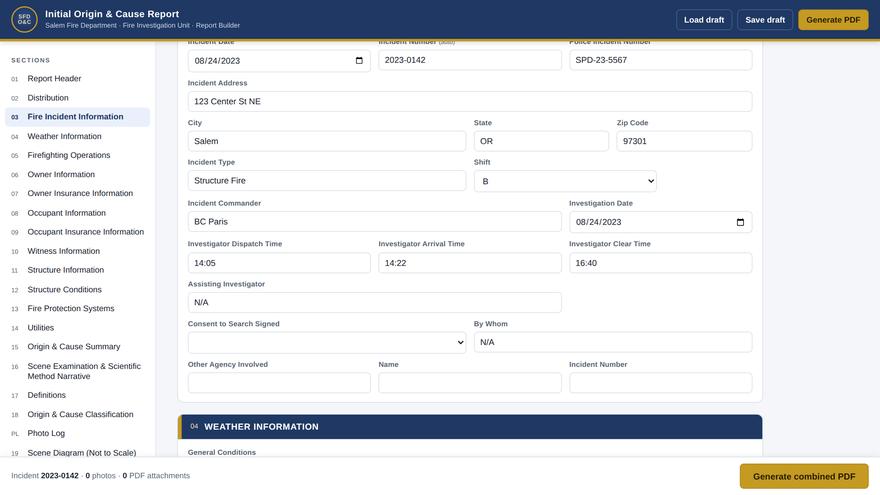
Task: Go to Distribution section
Action: pos(77,98)
